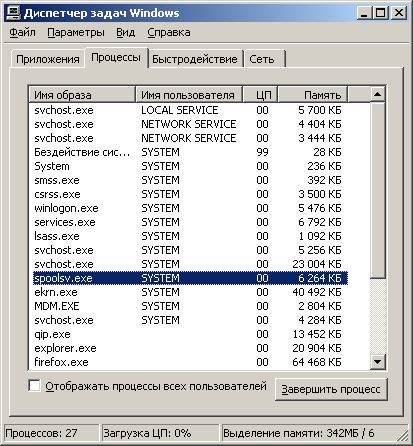Sort by the Память column header
Screen dimensions: 413x446
(312, 95)
